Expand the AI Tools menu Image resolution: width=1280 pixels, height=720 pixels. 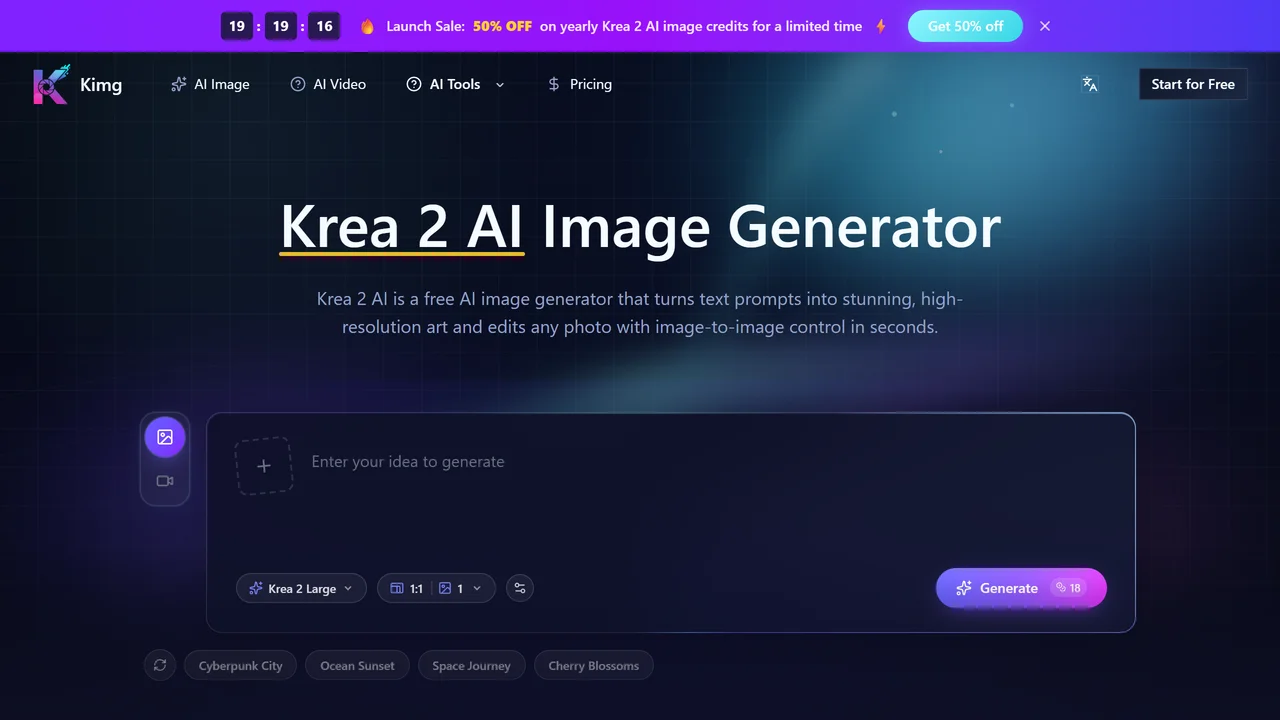[x=455, y=84]
